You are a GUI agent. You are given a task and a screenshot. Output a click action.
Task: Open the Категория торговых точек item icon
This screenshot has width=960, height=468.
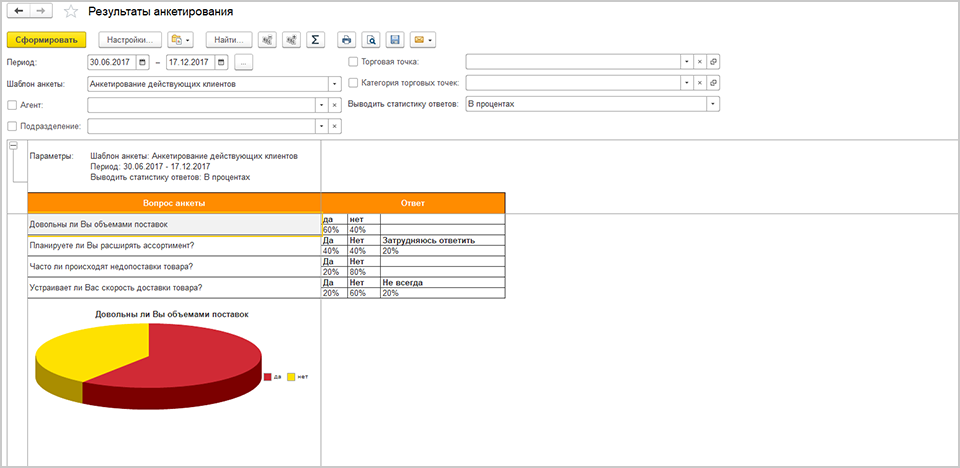click(x=713, y=83)
